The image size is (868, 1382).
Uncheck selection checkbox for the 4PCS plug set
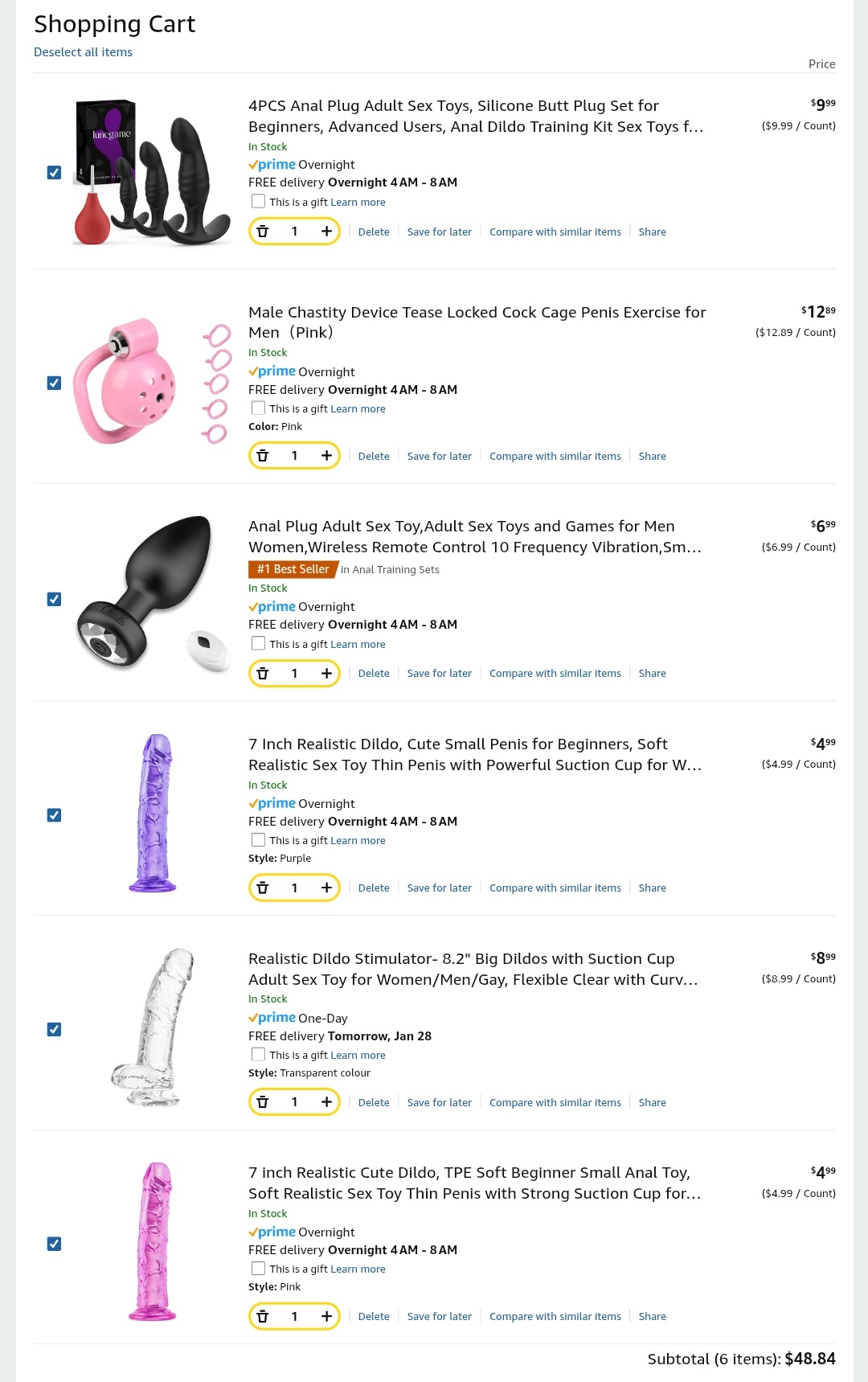click(54, 173)
